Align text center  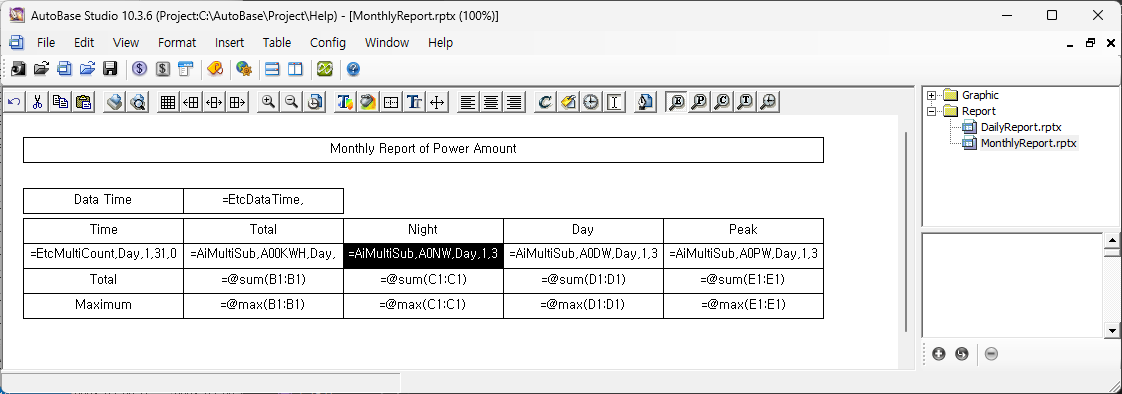[490, 102]
